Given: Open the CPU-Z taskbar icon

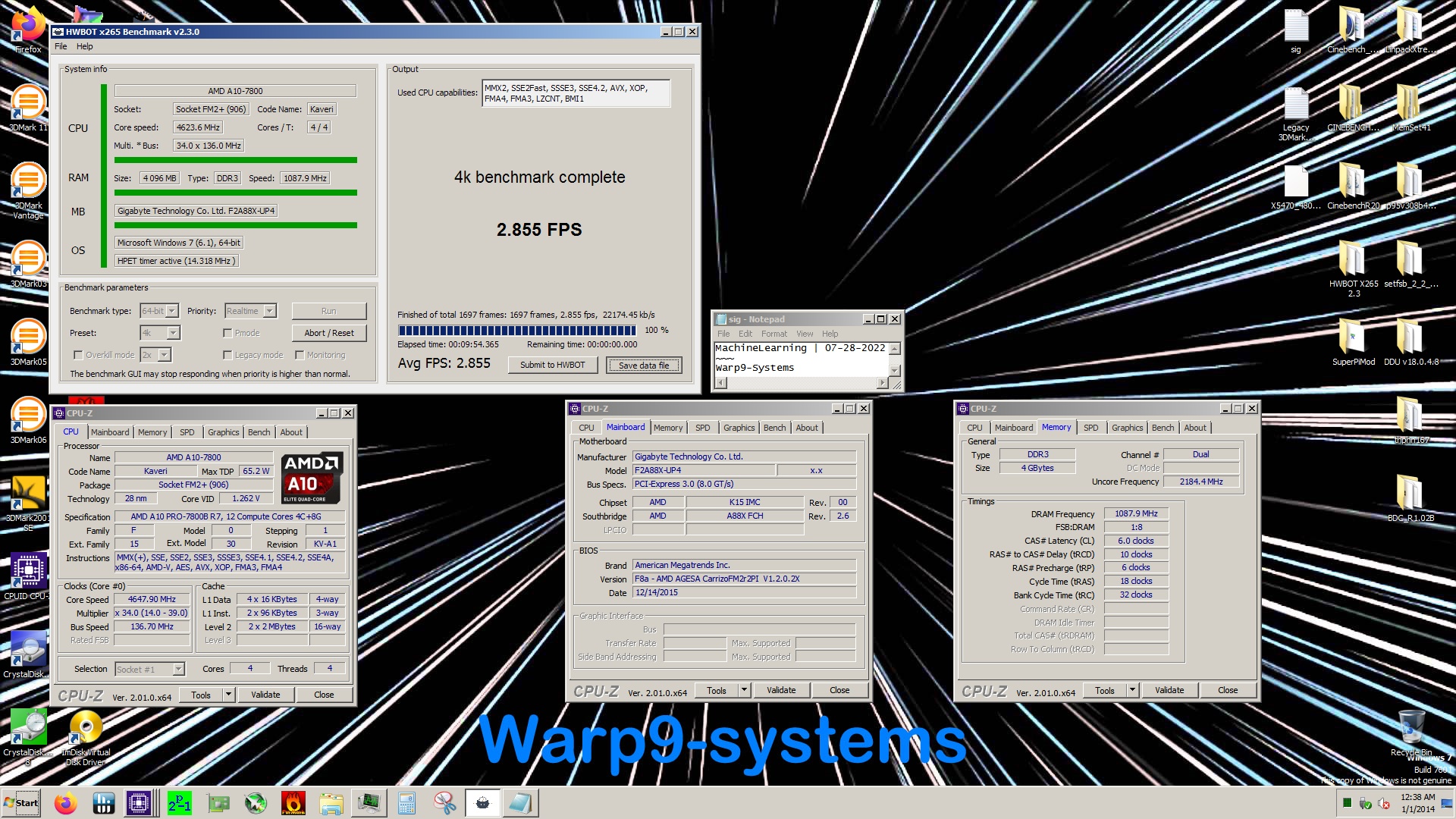Looking at the screenshot, I should [140, 803].
